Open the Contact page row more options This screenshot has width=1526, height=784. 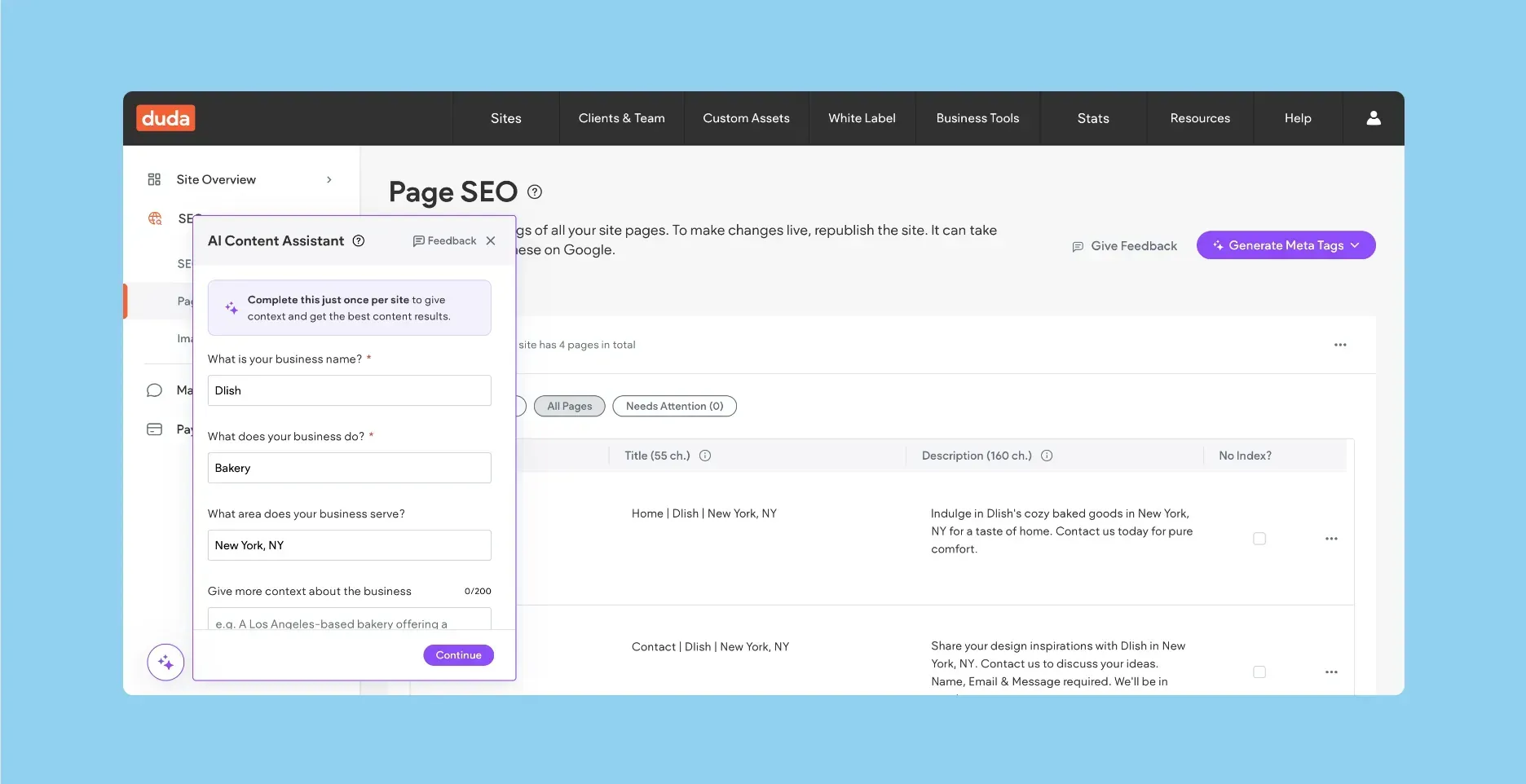pos(1331,672)
